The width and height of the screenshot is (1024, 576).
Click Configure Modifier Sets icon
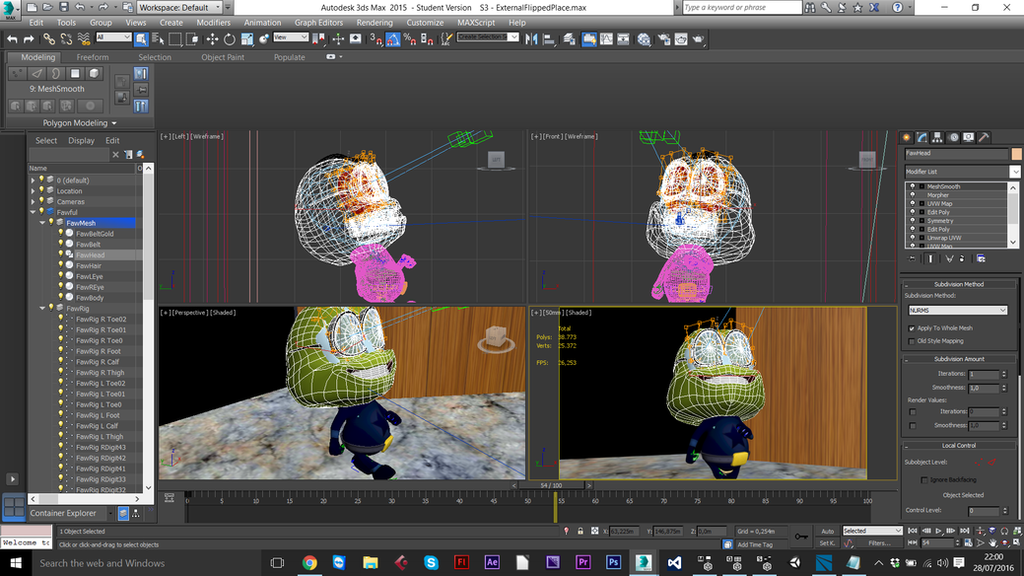point(981,259)
